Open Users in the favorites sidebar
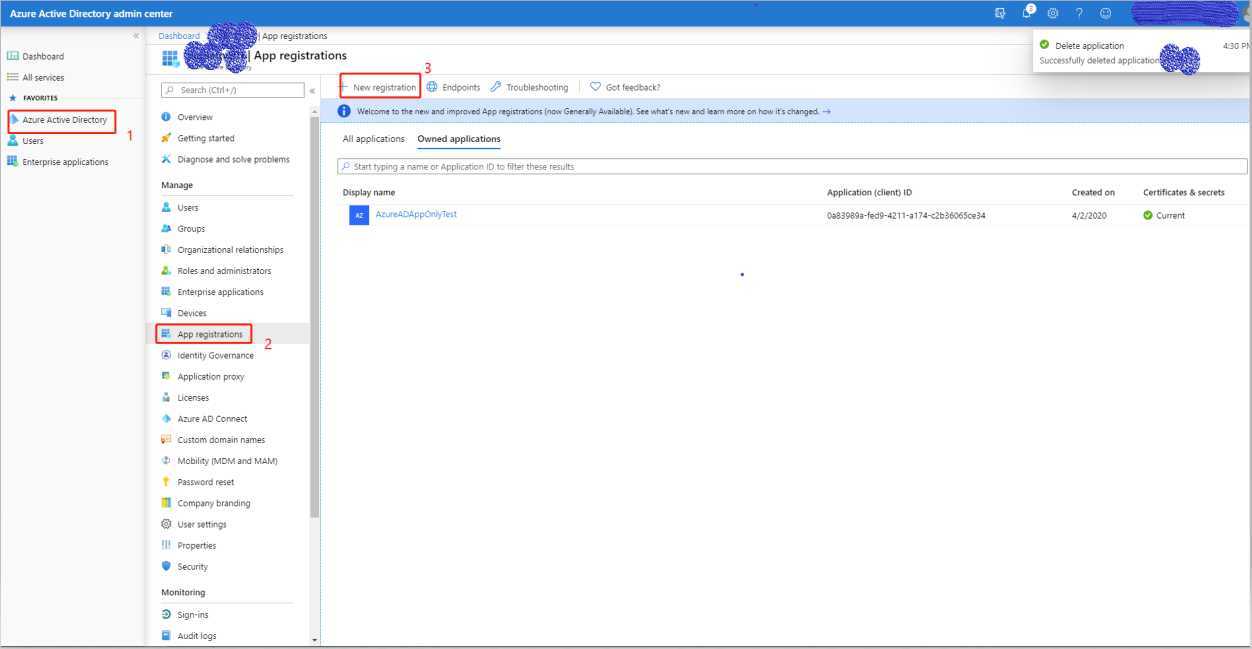 (33, 141)
